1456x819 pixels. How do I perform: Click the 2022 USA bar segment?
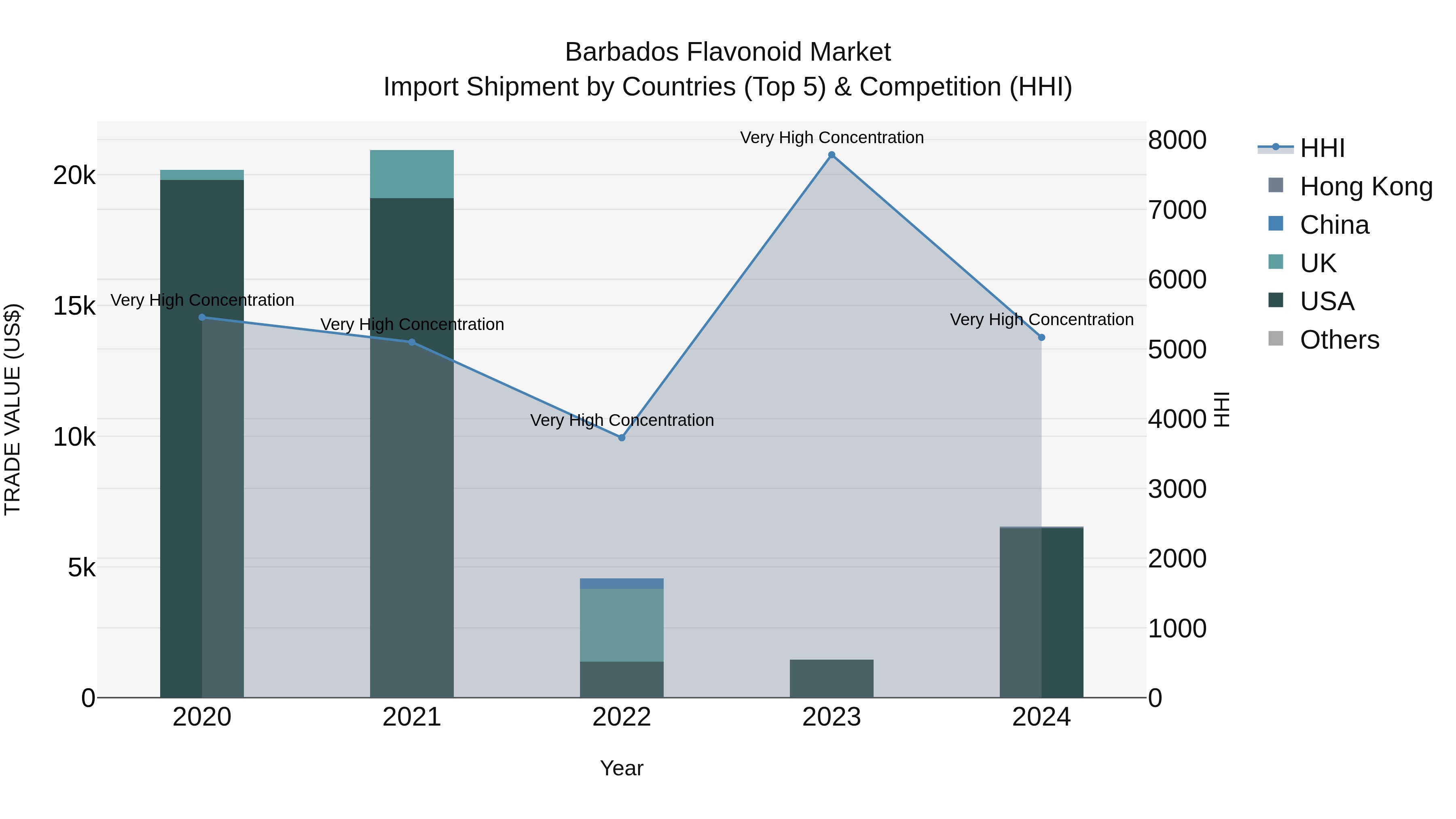(622, 679)
